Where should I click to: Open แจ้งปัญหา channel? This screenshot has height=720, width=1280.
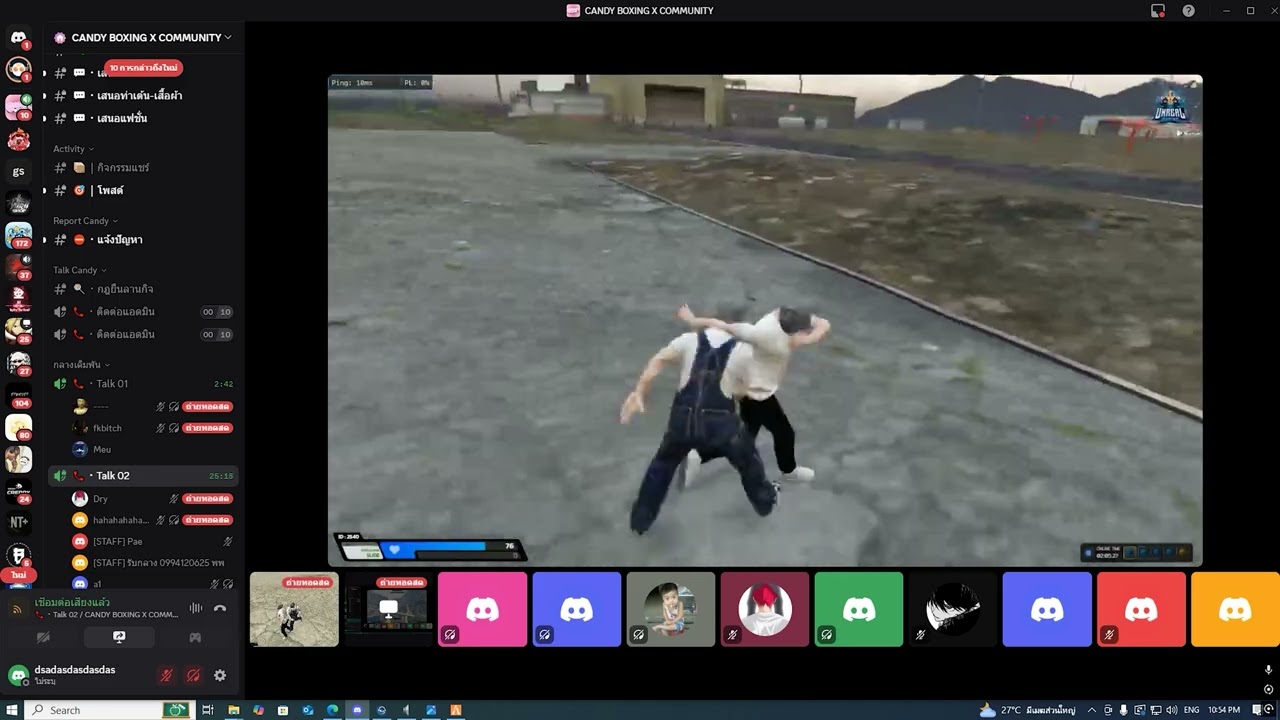point(143,240)
